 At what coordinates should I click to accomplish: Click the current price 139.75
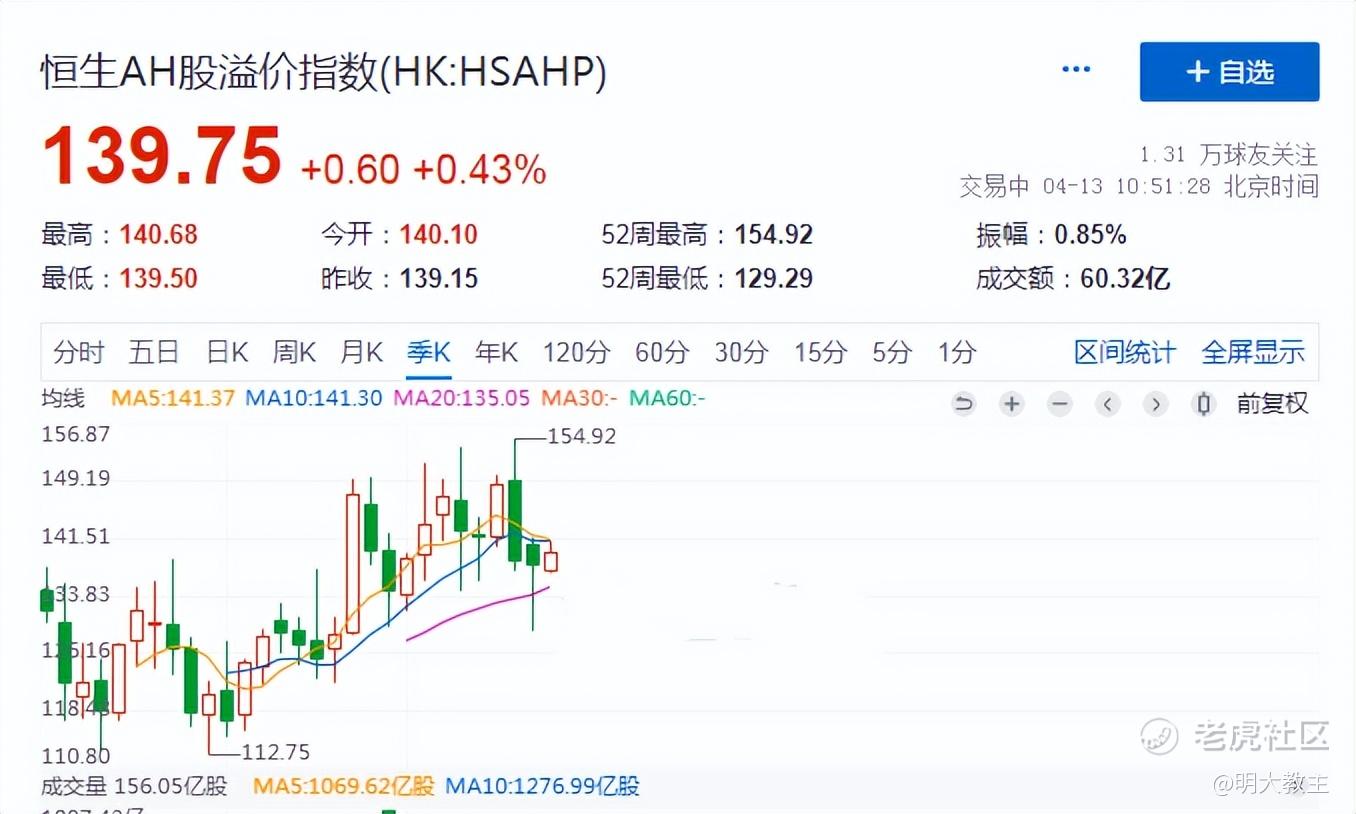[162, 156]
